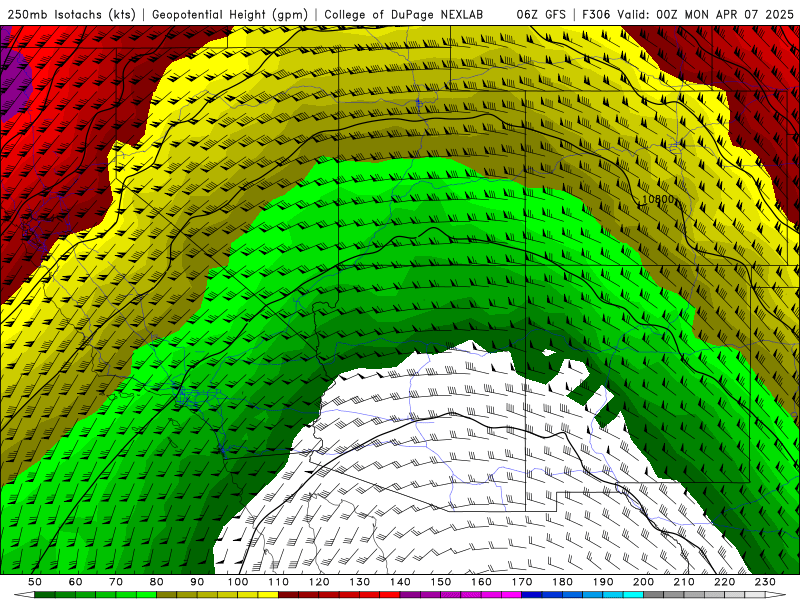This screenshot has width=800, height=600.
Task: Click the '06Z GFS' model run text
Action: [x=541, y=14]
